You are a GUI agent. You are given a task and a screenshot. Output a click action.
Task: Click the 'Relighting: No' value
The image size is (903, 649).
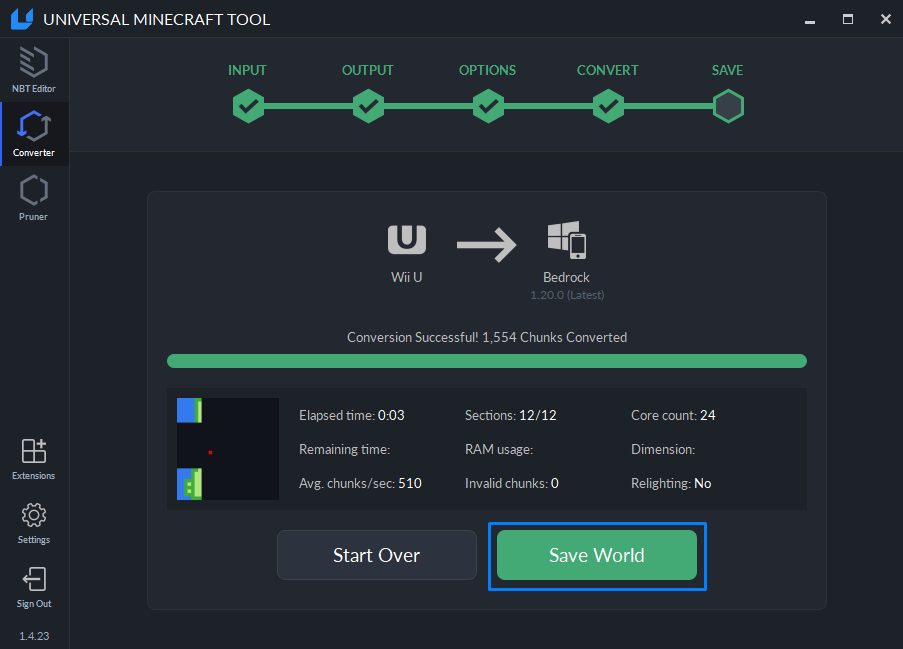[x=671, y=483]
